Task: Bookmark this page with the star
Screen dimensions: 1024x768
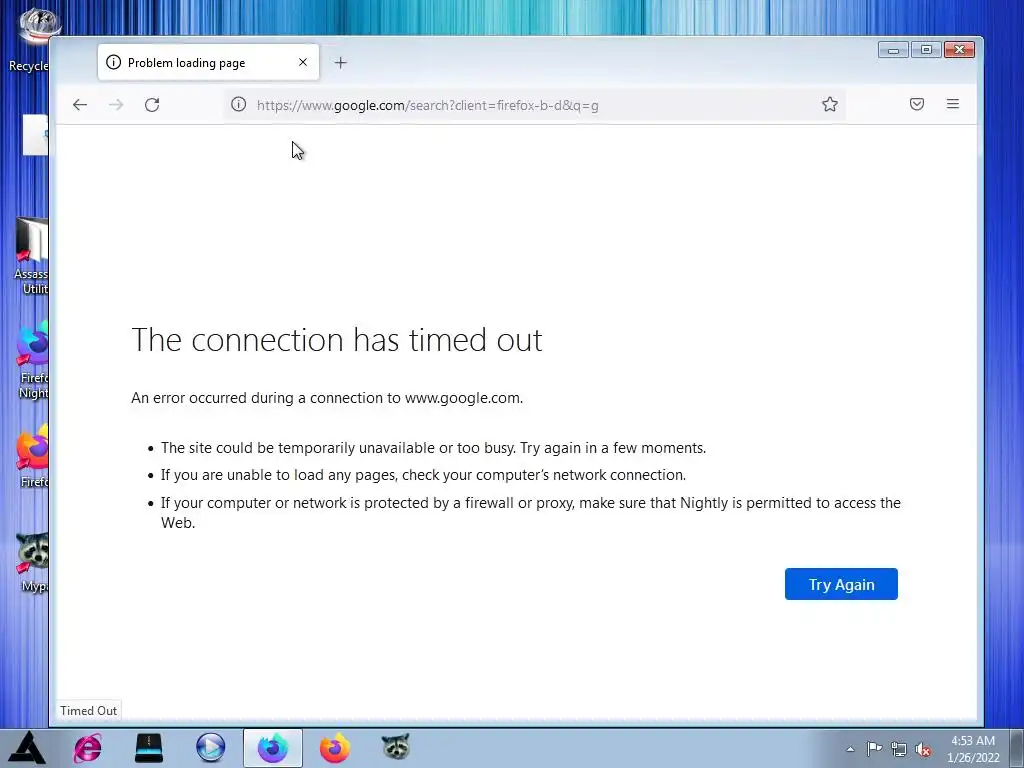Action: pyautogui.click(x=829, y=104)
